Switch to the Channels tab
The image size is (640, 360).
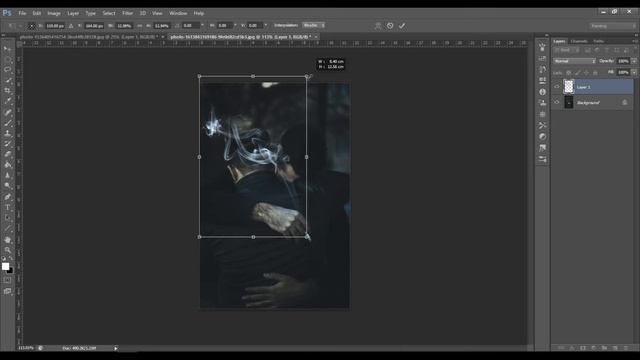point(579,41)
